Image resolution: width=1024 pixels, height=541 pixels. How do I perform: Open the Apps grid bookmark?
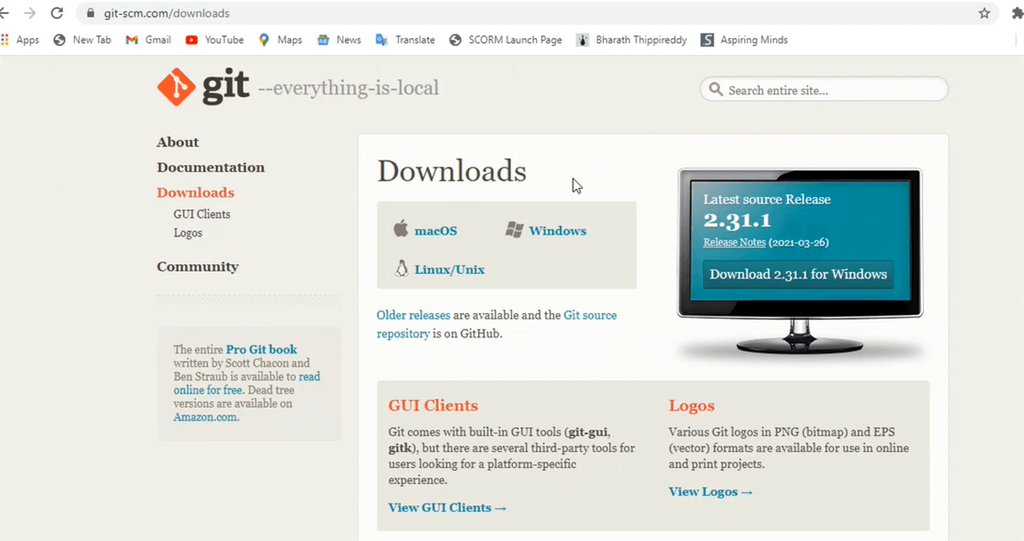pos(20,40)
